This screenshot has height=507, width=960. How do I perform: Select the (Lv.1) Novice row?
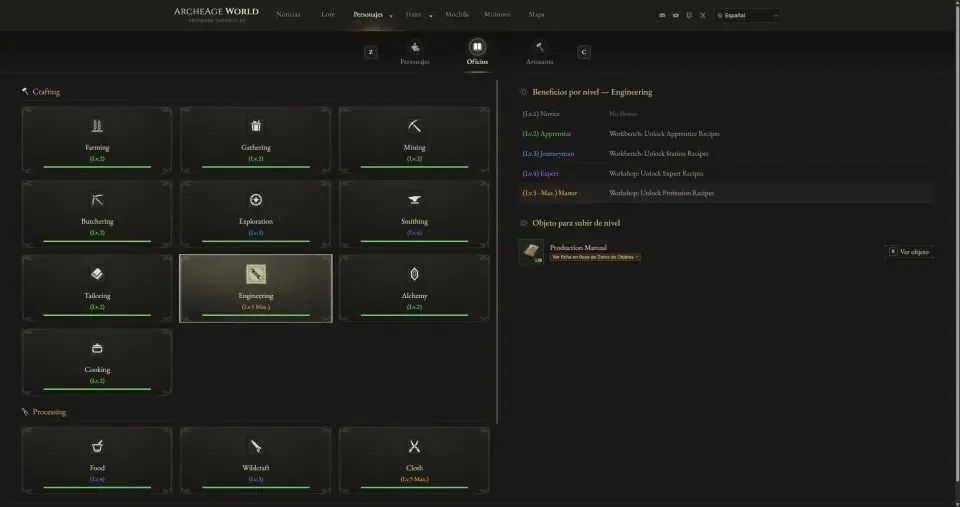click(726, 114)
